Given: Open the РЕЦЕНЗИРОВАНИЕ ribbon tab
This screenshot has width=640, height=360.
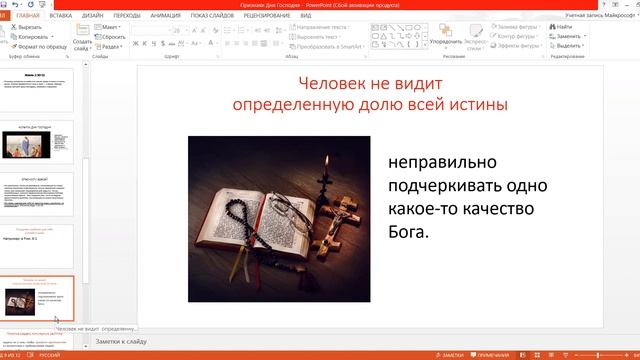Looking at the screenshot, I should 267,16.
